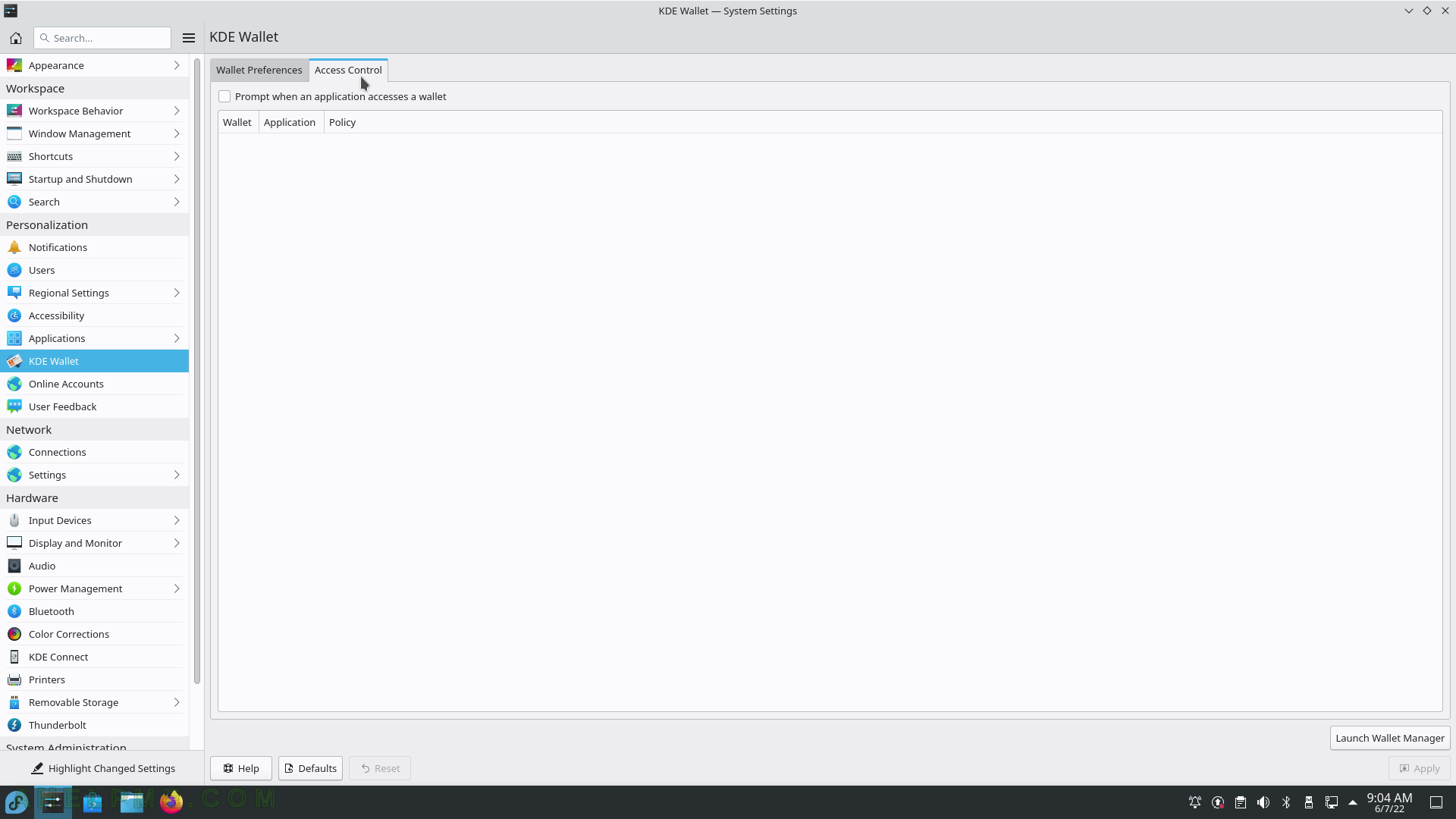Screen dimensions: 1456x819
Task: Open Display and Monitor settings
Action: pos(94,543)
